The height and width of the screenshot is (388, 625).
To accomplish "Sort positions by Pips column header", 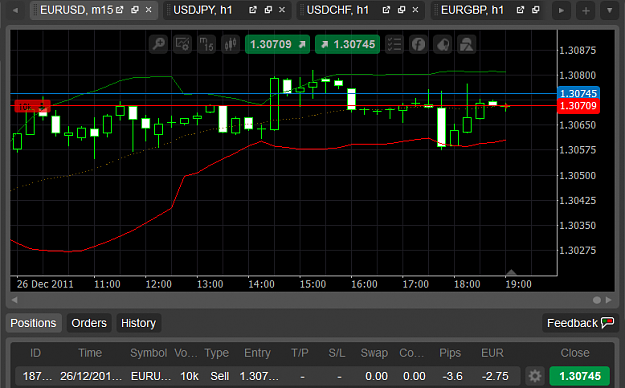I will click(x=450, y=353).
